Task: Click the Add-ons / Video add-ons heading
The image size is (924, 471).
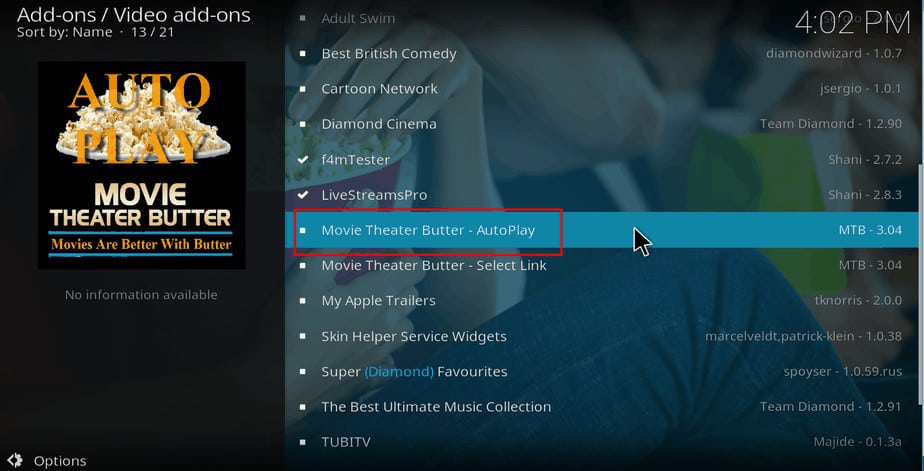Action: 133,14
